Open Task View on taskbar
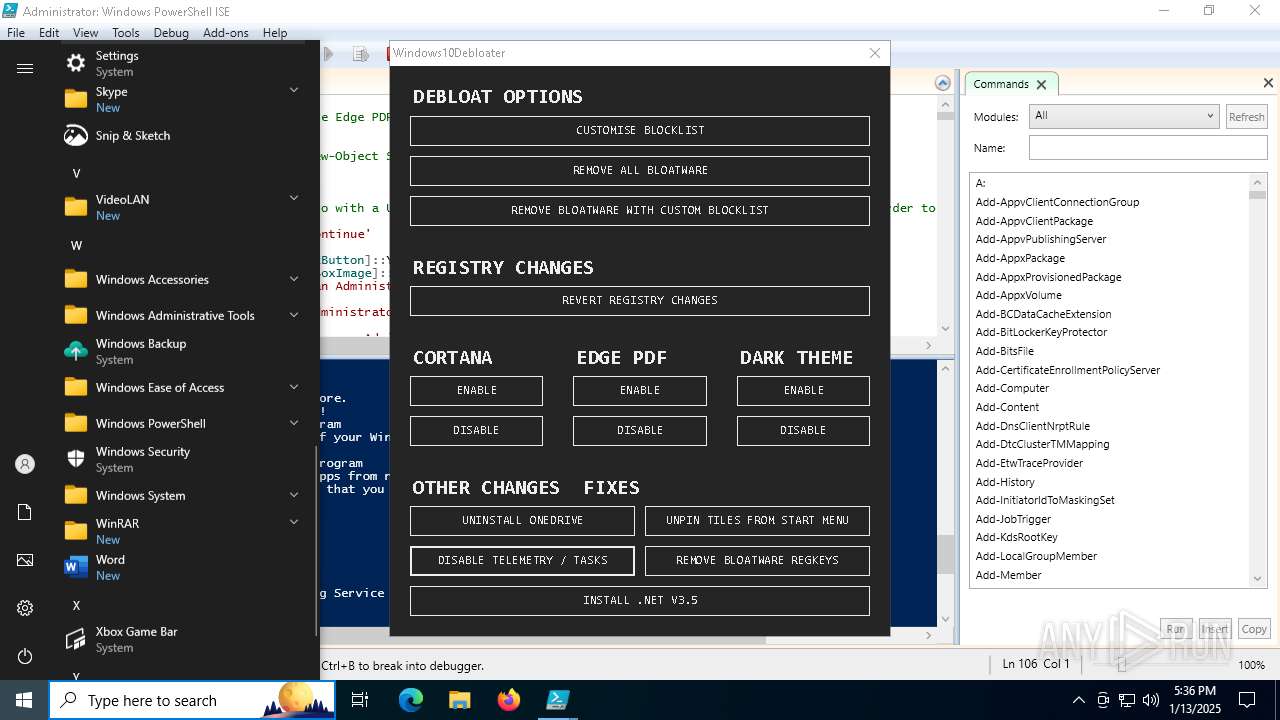This screenshot has height=720, width=1280. click(x=360, y=700)
